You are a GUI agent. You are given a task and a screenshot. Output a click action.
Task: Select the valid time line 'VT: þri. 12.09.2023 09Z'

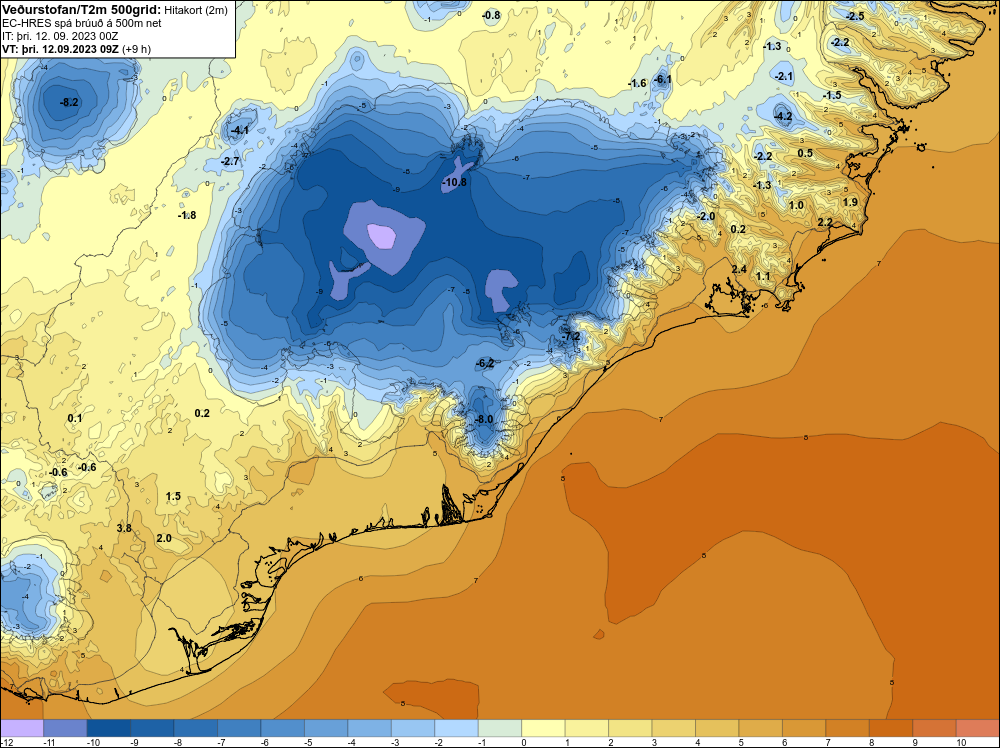click(x=59, y=49)
